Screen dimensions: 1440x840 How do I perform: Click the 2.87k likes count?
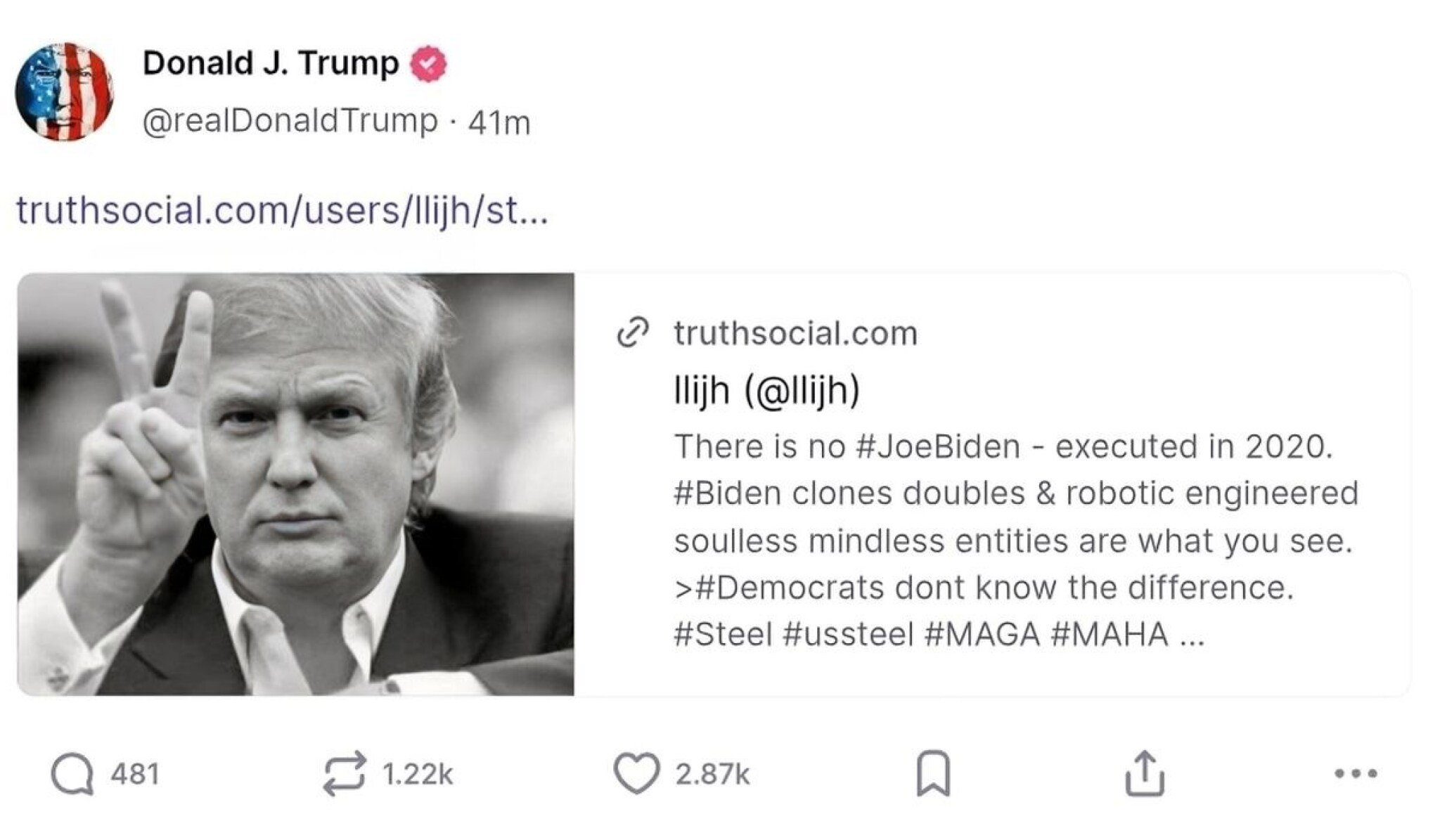(x=712, y=775)
